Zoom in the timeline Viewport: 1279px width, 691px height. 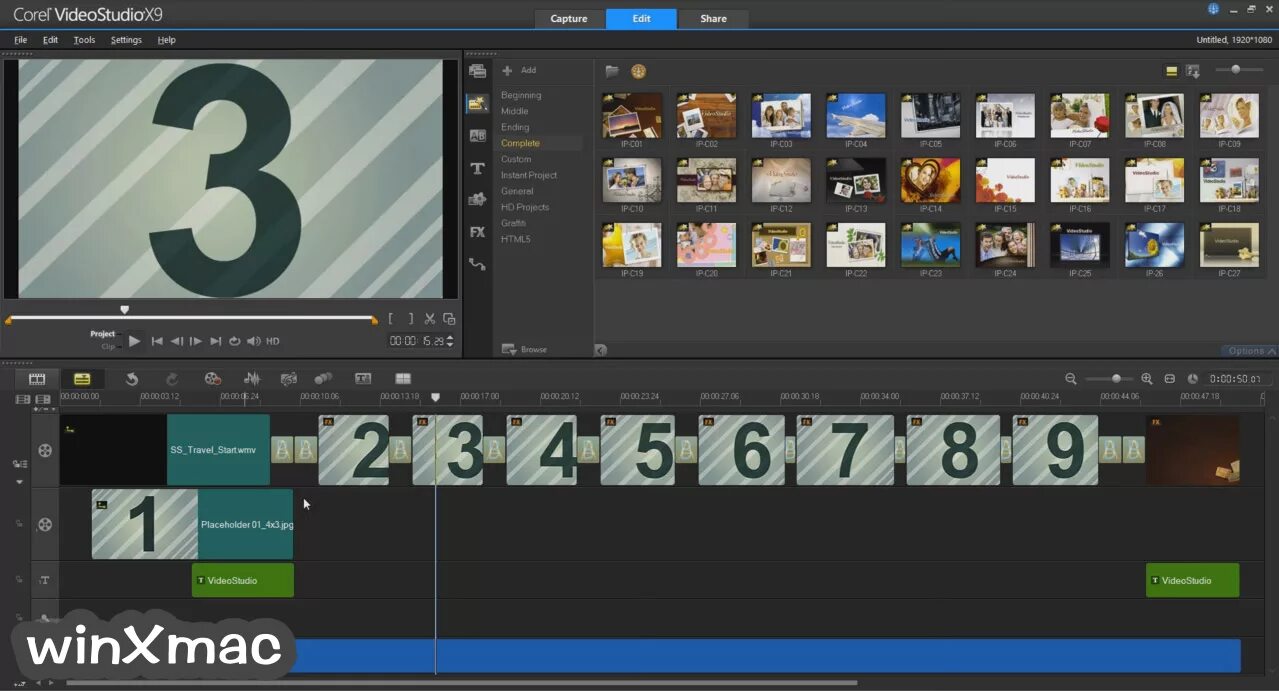1147,379
